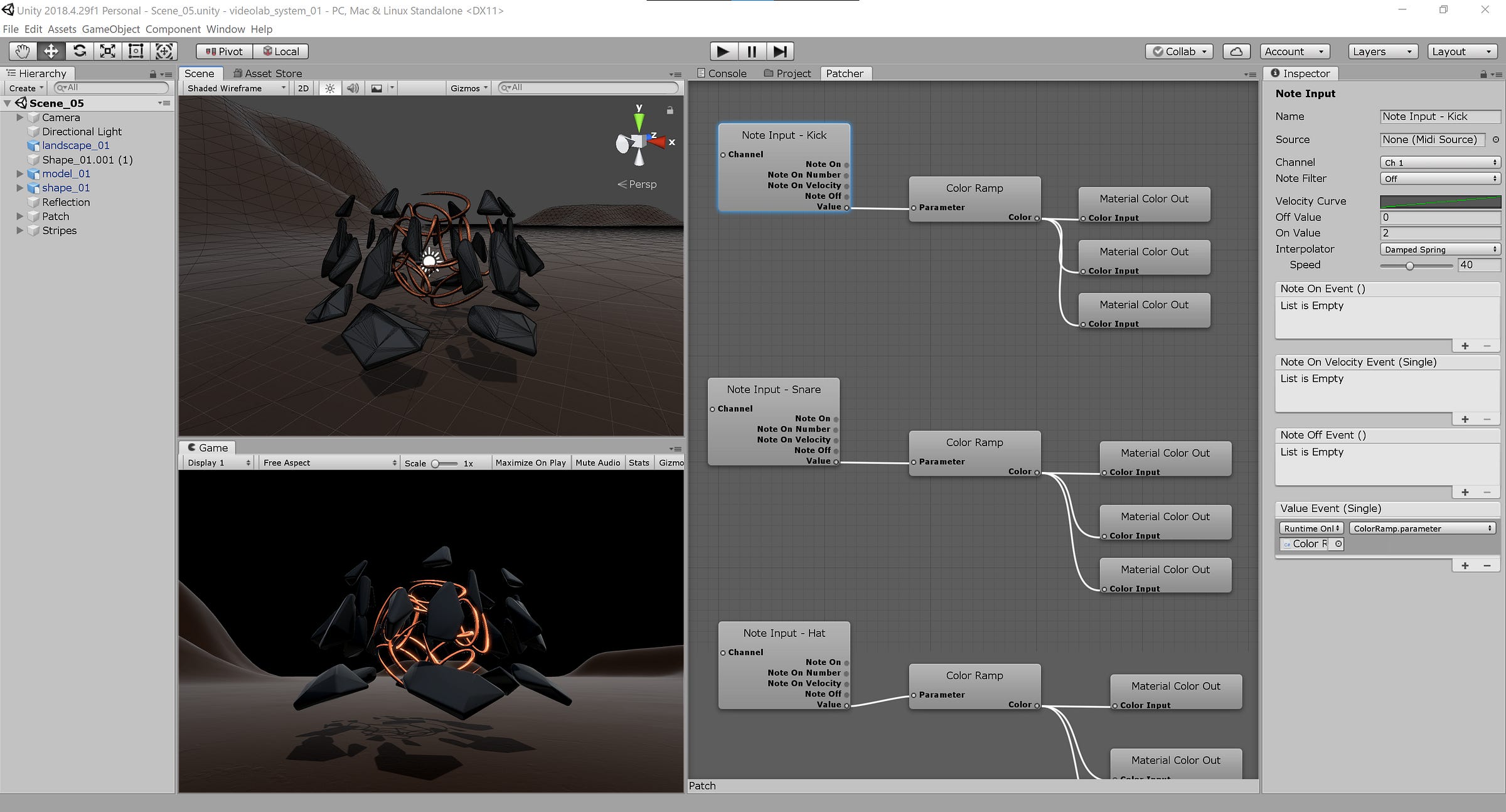Select the Rect Transform tool
This screenshot has width=1506, height=812.
pos(136,51)
